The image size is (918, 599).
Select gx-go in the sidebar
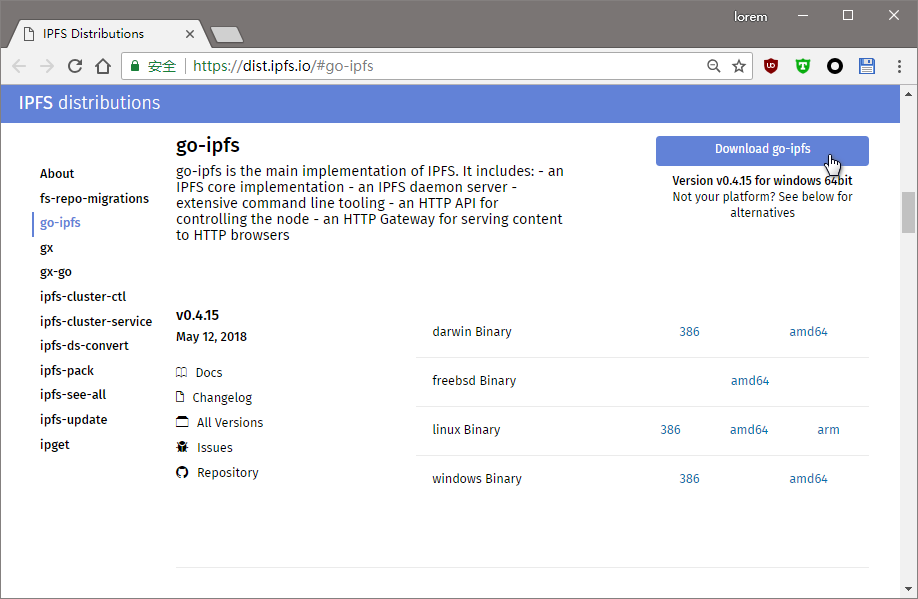tap(56, 272)
